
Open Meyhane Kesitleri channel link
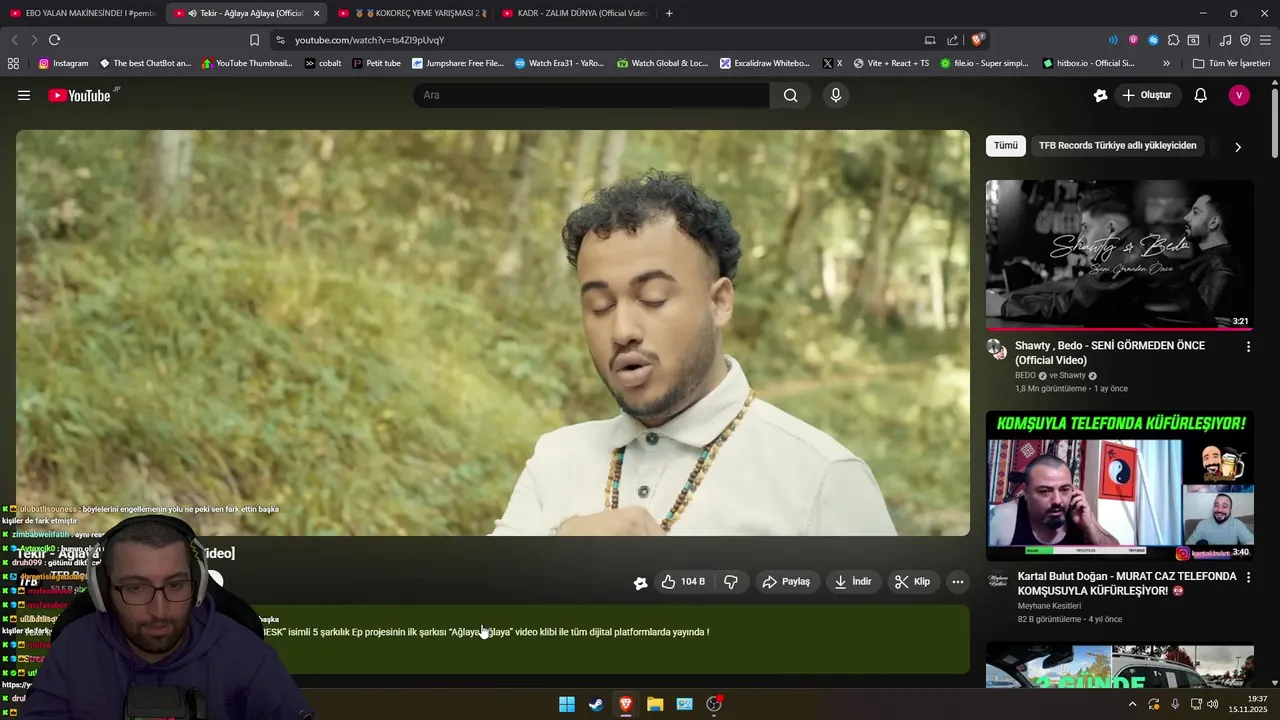(x=1049, y=606)
